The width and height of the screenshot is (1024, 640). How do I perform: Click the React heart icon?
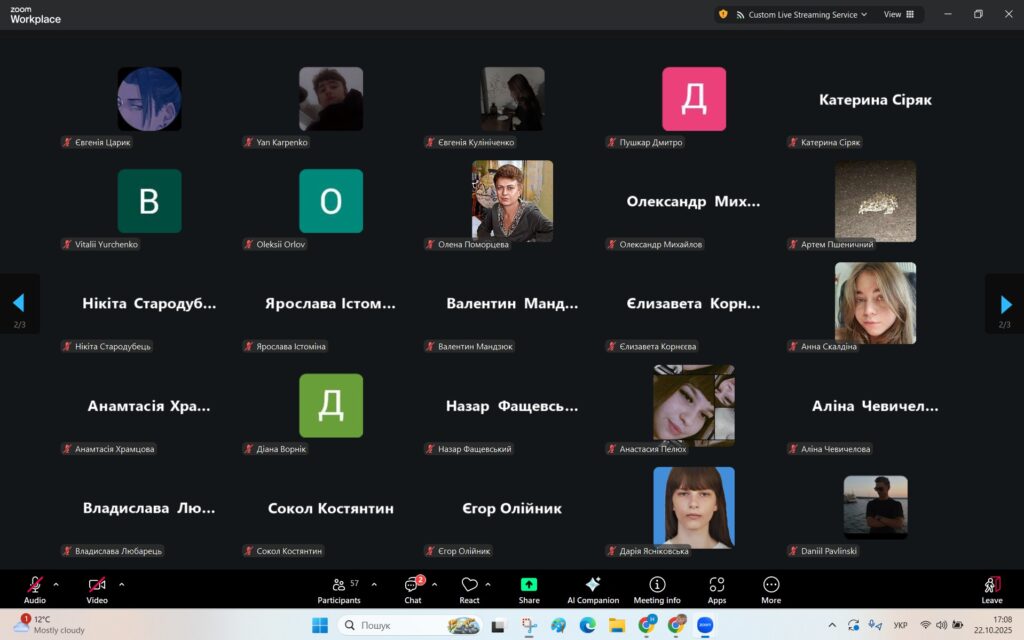pyautogui.click(x=469, y=589)
